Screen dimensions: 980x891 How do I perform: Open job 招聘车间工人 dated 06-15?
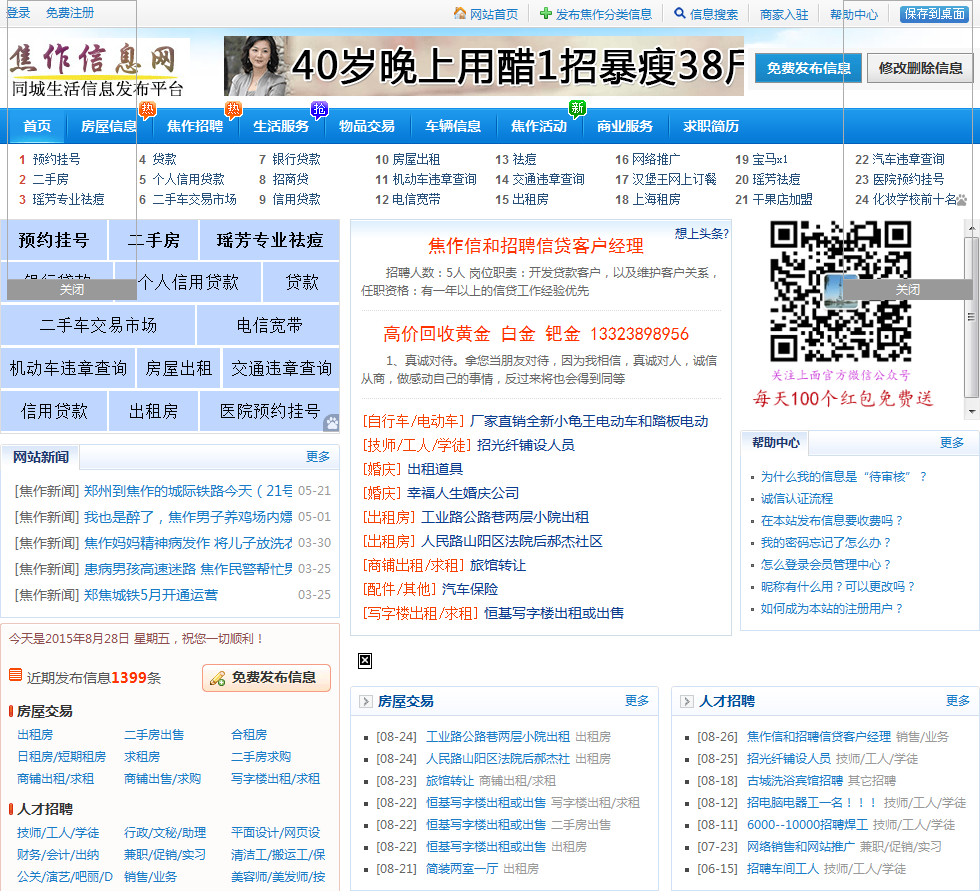click(x=782, y=869)
